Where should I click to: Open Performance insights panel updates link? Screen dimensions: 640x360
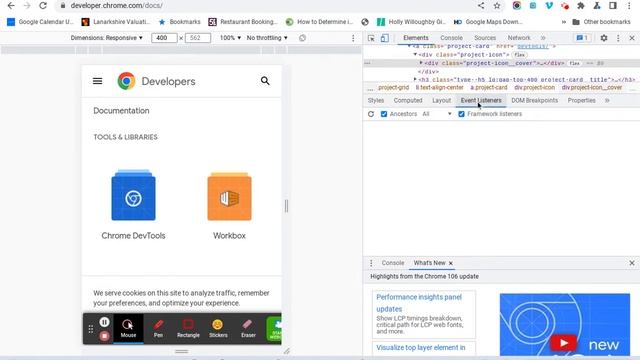click(x=419, y=303)
